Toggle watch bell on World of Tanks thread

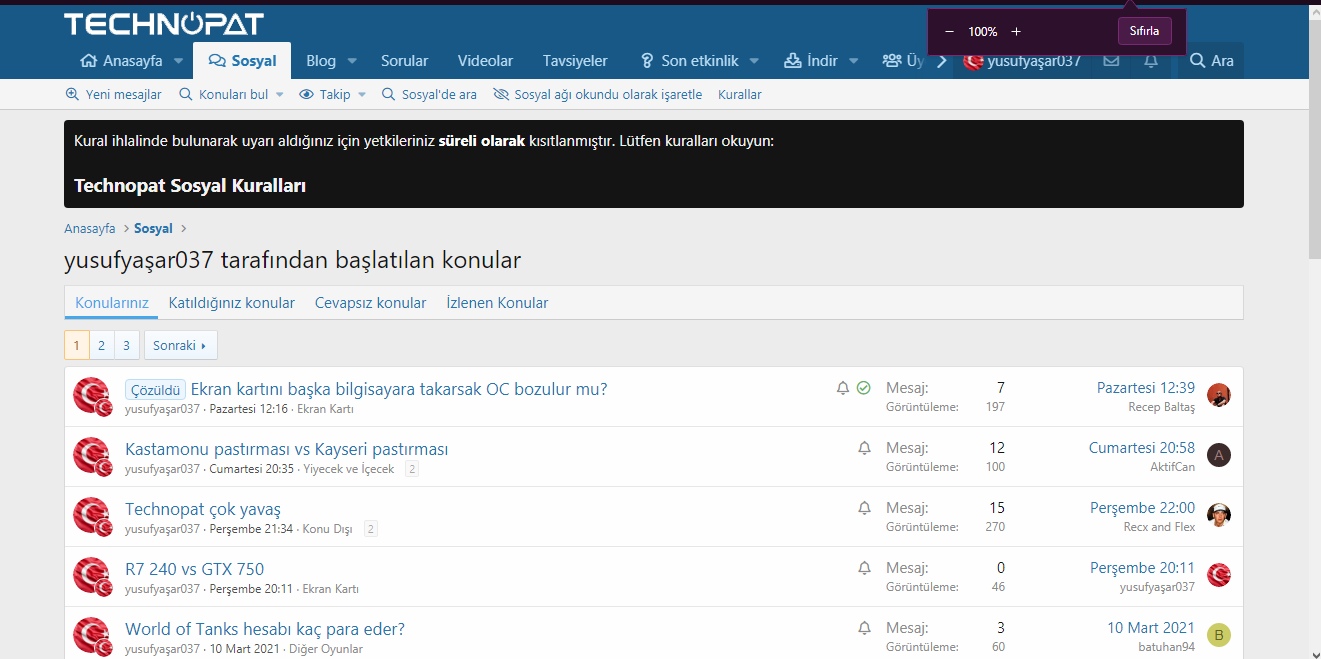click(x=864, y=628)
